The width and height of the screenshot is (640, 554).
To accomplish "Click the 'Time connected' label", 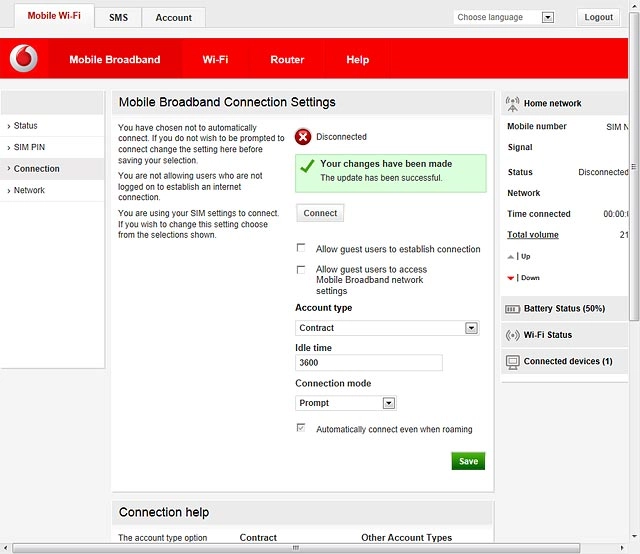I will [538, 214].
